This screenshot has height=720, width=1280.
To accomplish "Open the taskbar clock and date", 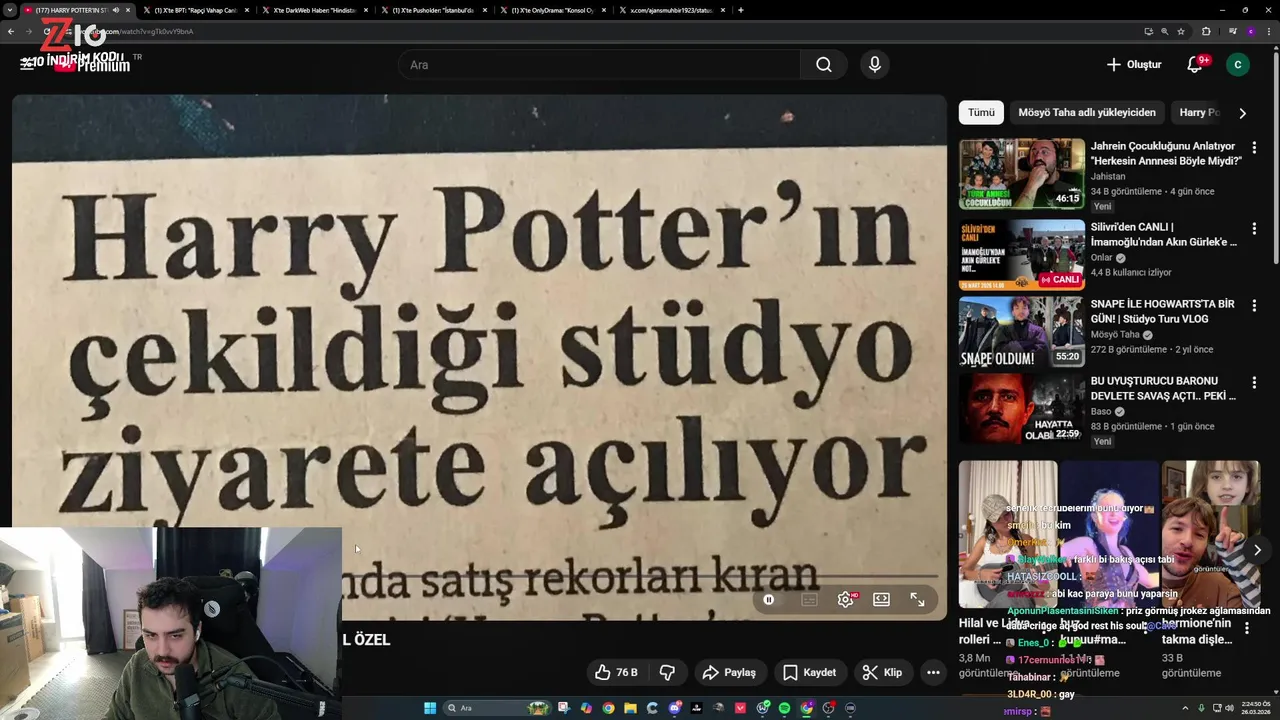I will [1255, 708].
